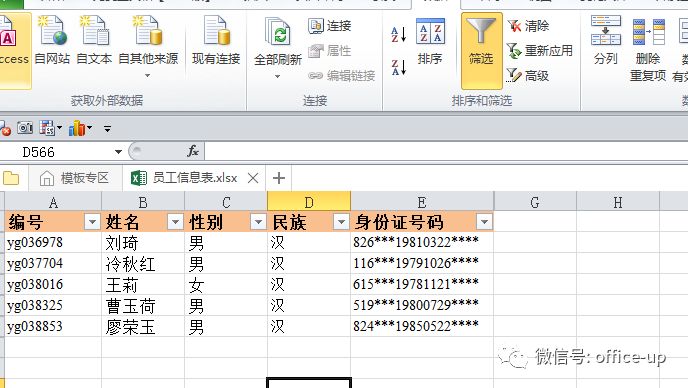Select column C header
Screen dimensions: 688x388
point(226,202)
